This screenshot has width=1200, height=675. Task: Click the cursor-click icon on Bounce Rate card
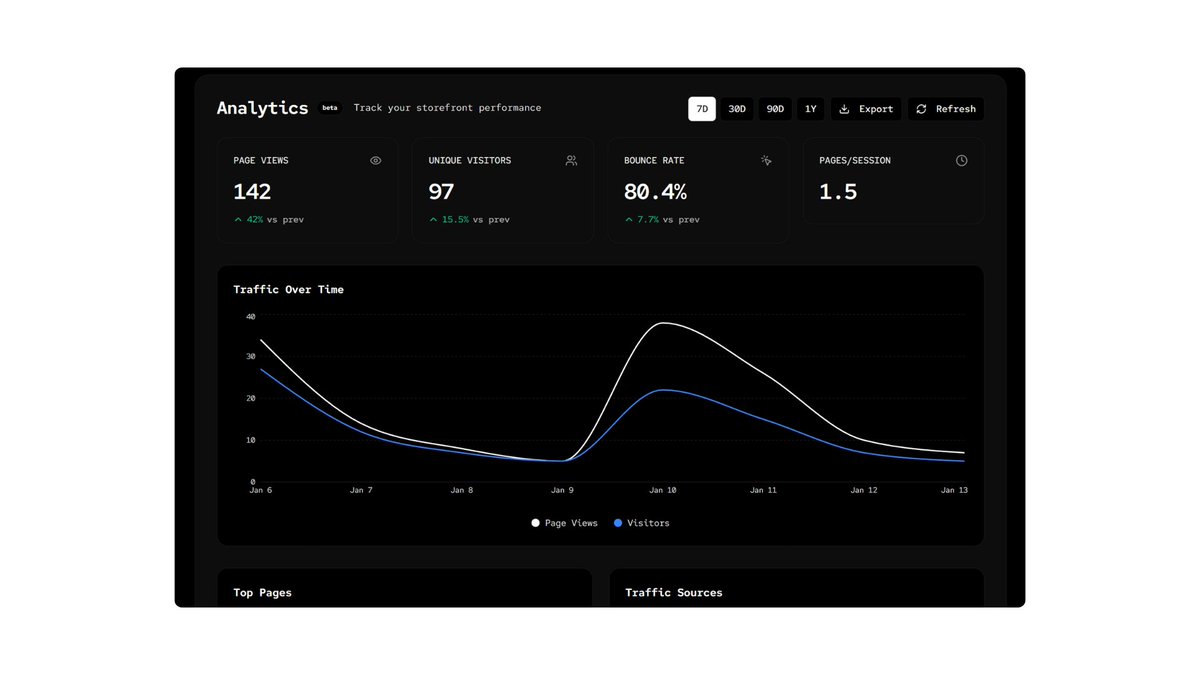(x=766, y=160)
